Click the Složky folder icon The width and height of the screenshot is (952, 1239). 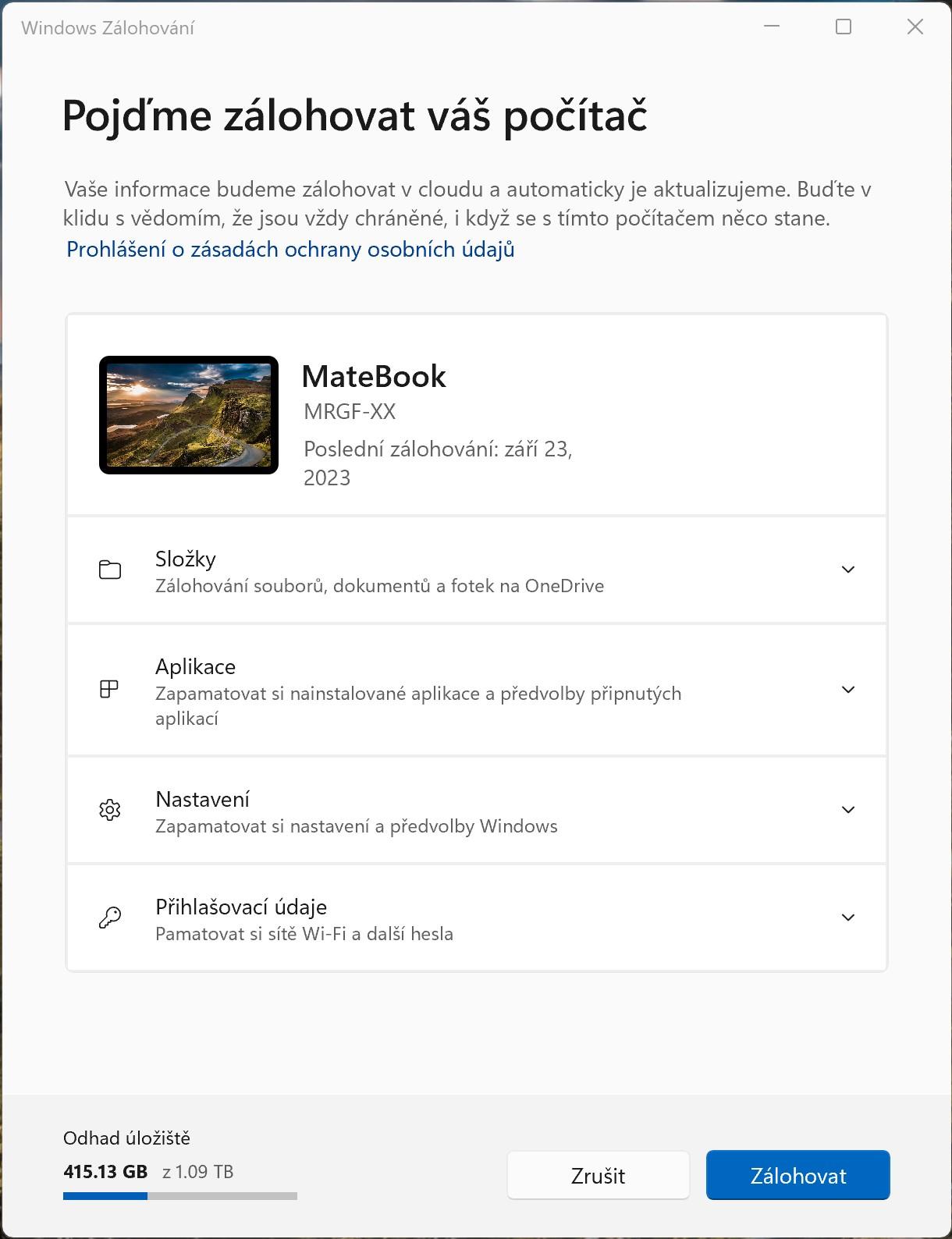tap(110, 570)
